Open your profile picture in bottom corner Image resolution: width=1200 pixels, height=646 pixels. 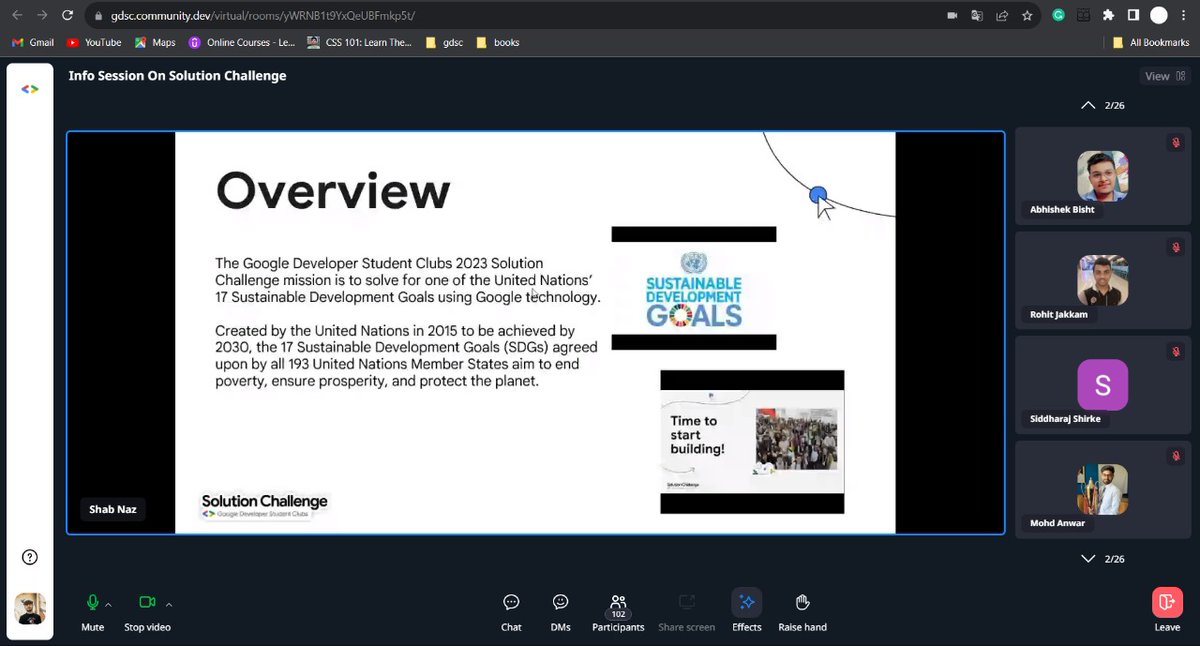[x=30, y=608]
